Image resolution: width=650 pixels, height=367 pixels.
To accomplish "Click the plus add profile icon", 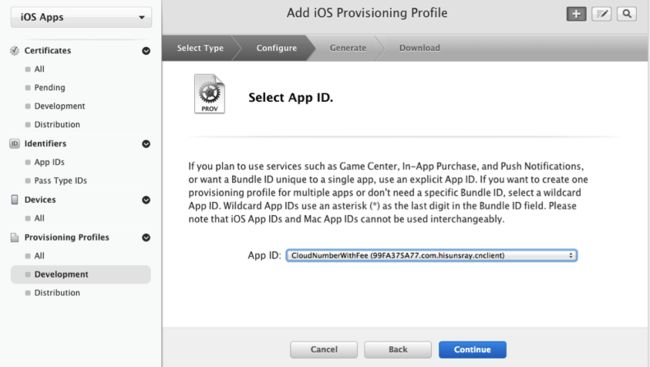I will [576, 14].
